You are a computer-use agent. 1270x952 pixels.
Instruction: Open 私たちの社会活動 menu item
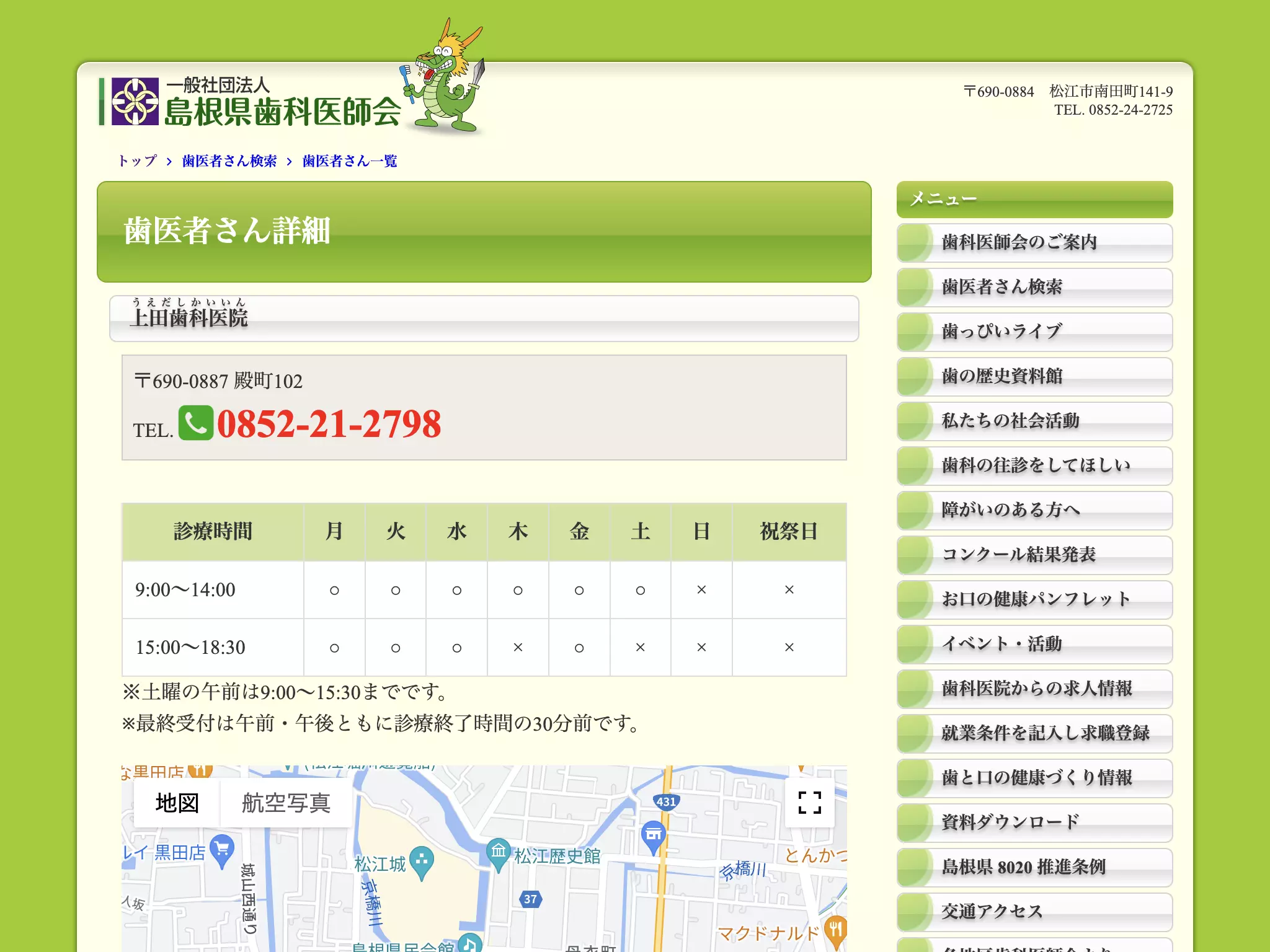pos(1034,421)
